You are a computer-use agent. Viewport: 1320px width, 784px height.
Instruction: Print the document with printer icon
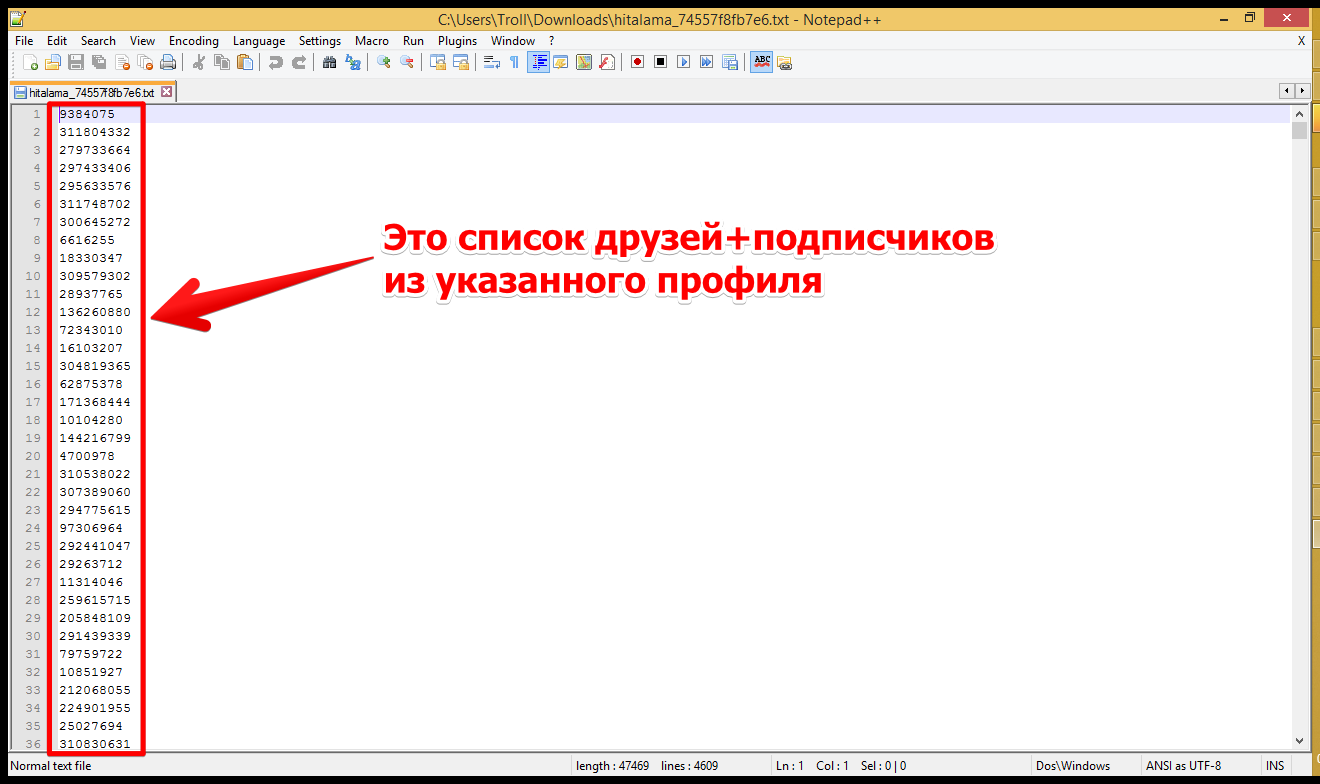[168, 62]
